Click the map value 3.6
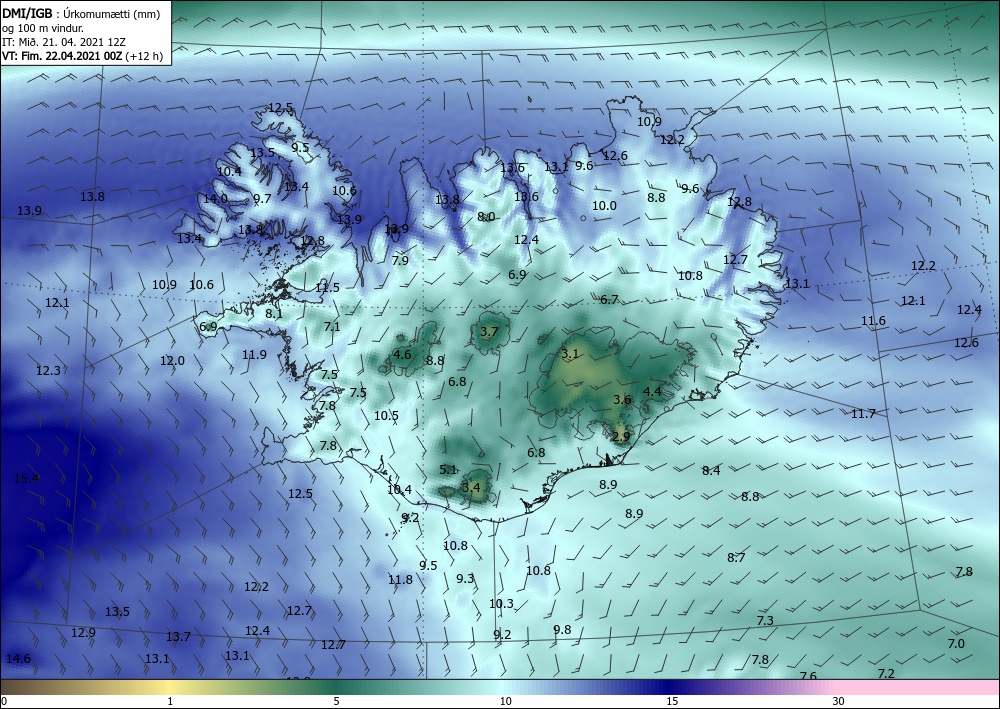 (622, 400)
